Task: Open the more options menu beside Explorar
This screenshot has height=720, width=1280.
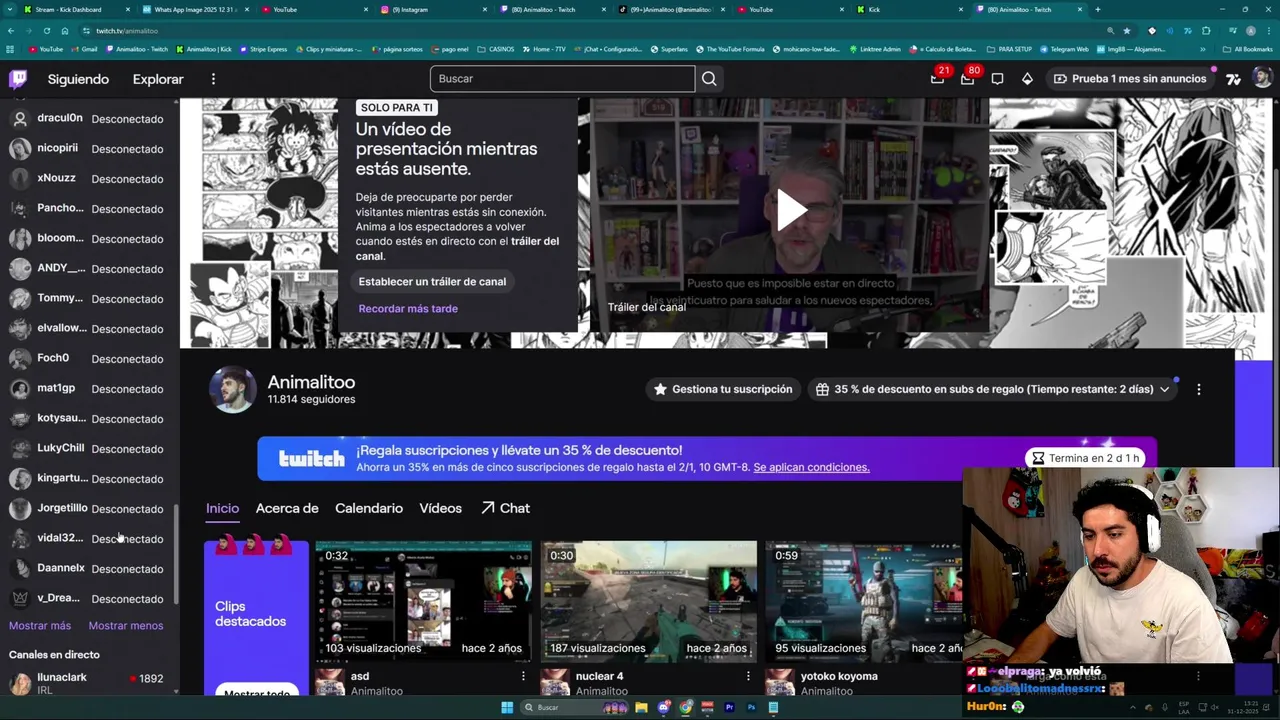Action: 213,79
